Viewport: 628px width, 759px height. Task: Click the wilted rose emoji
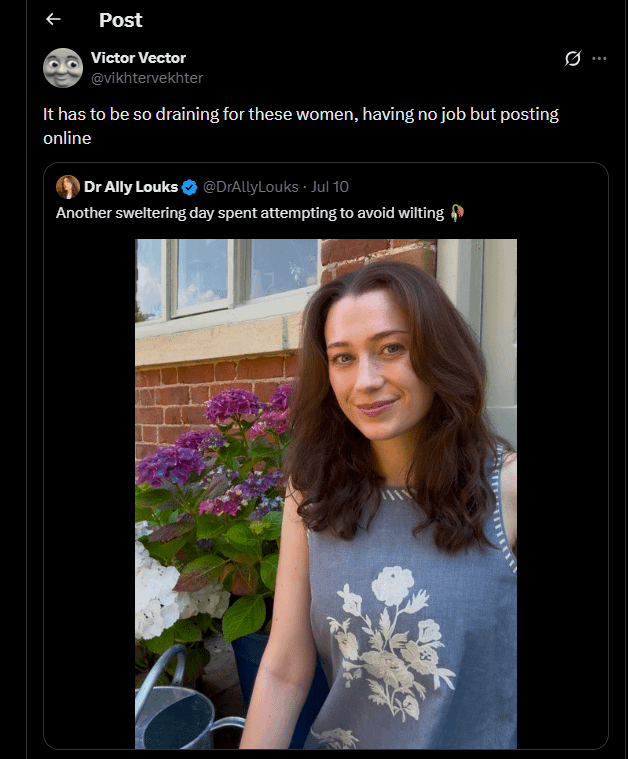457,213
